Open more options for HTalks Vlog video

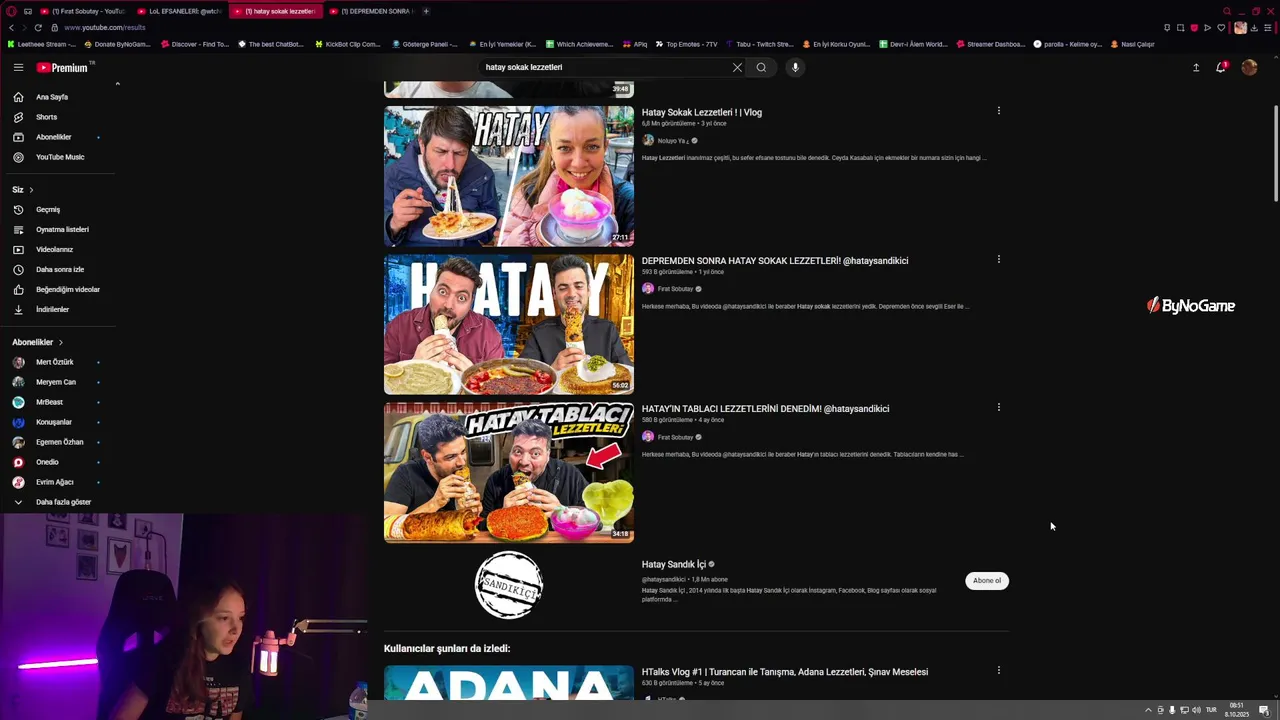998,670
